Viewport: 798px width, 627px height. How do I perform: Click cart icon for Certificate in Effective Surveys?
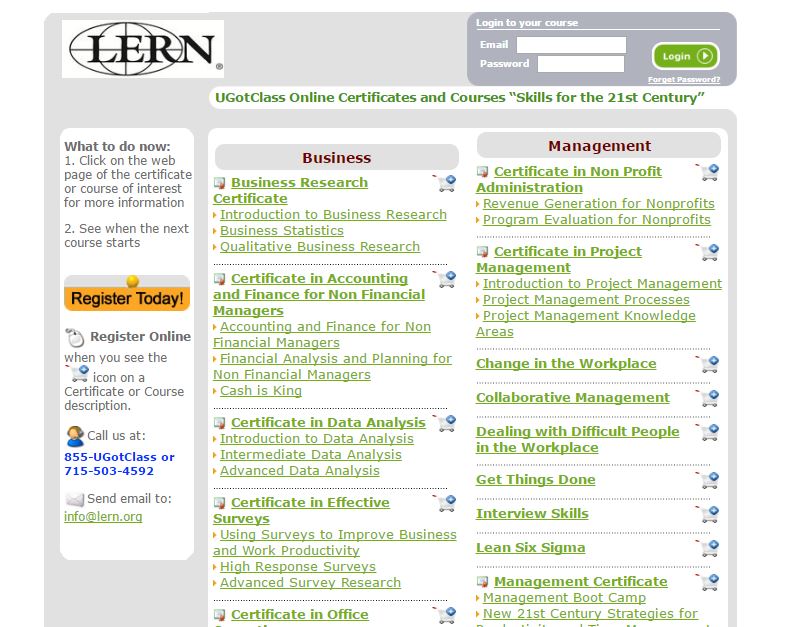(x=445, y=503)
